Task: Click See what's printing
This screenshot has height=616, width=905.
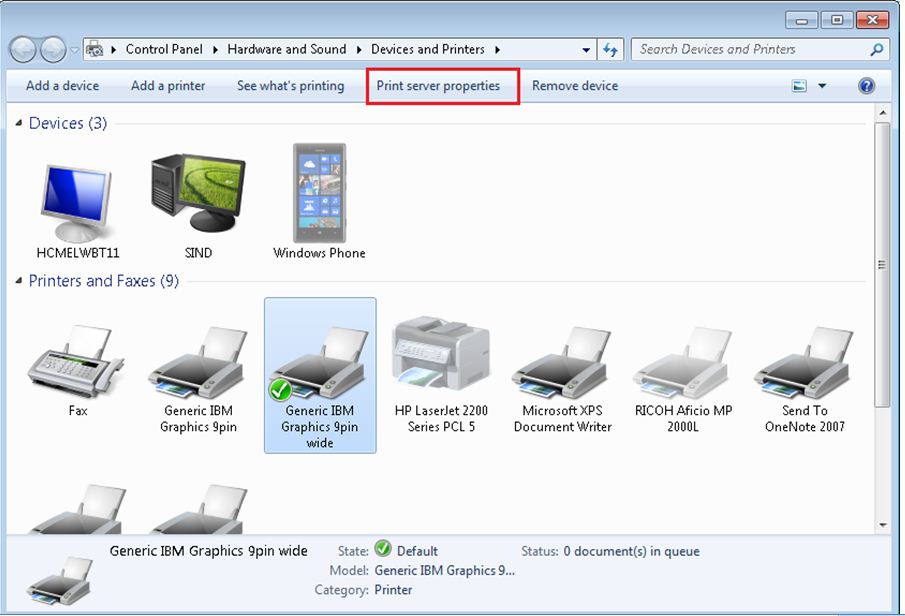Action: tap(290, 86)
